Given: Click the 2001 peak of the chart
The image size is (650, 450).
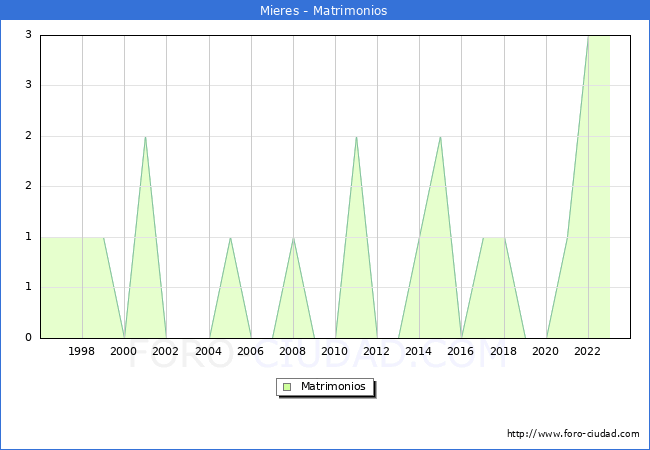Looking at the screenshot, I should (x=145, y=137).
